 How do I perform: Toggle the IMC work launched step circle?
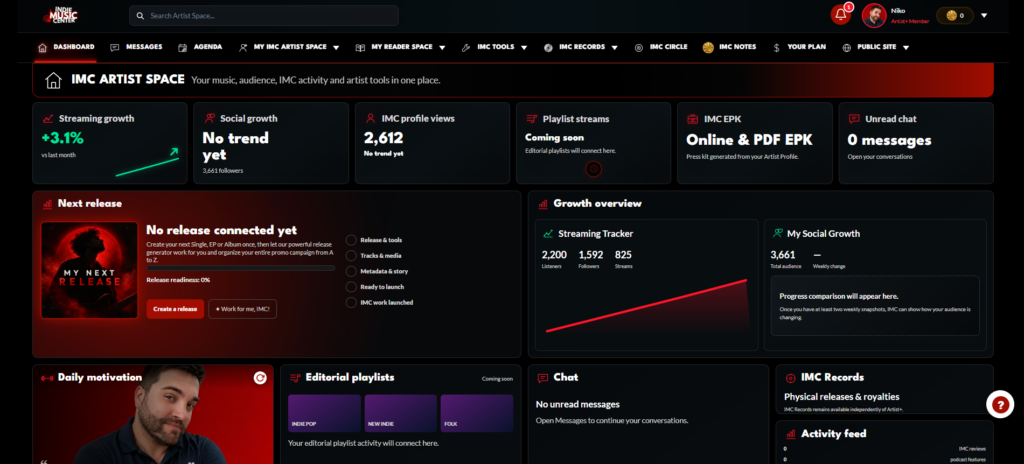pos(351,303)
